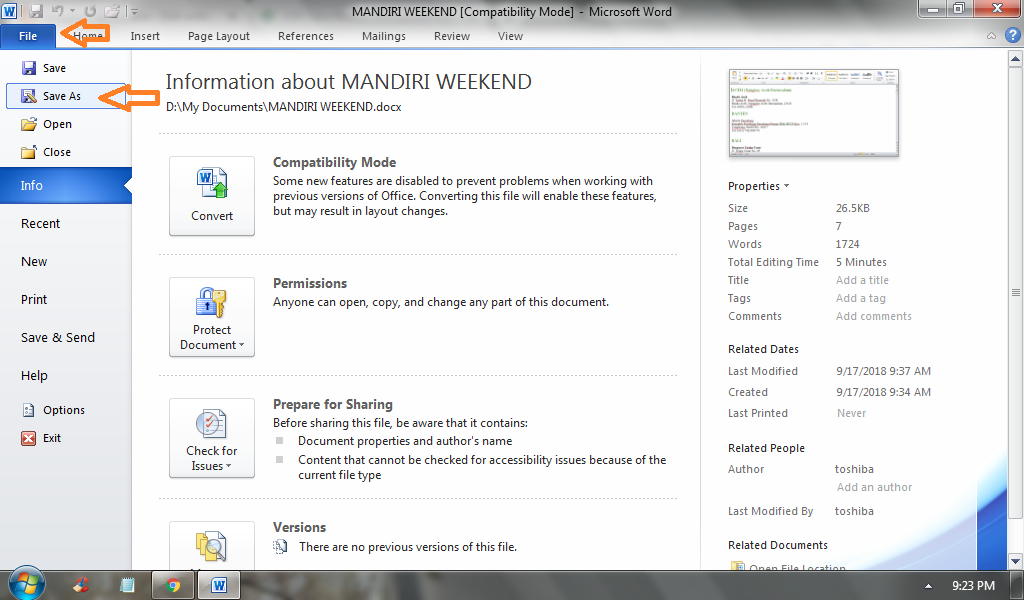Click Add comments field
The width and height of the screenshot is (1024, 600).
click(874, 316)
